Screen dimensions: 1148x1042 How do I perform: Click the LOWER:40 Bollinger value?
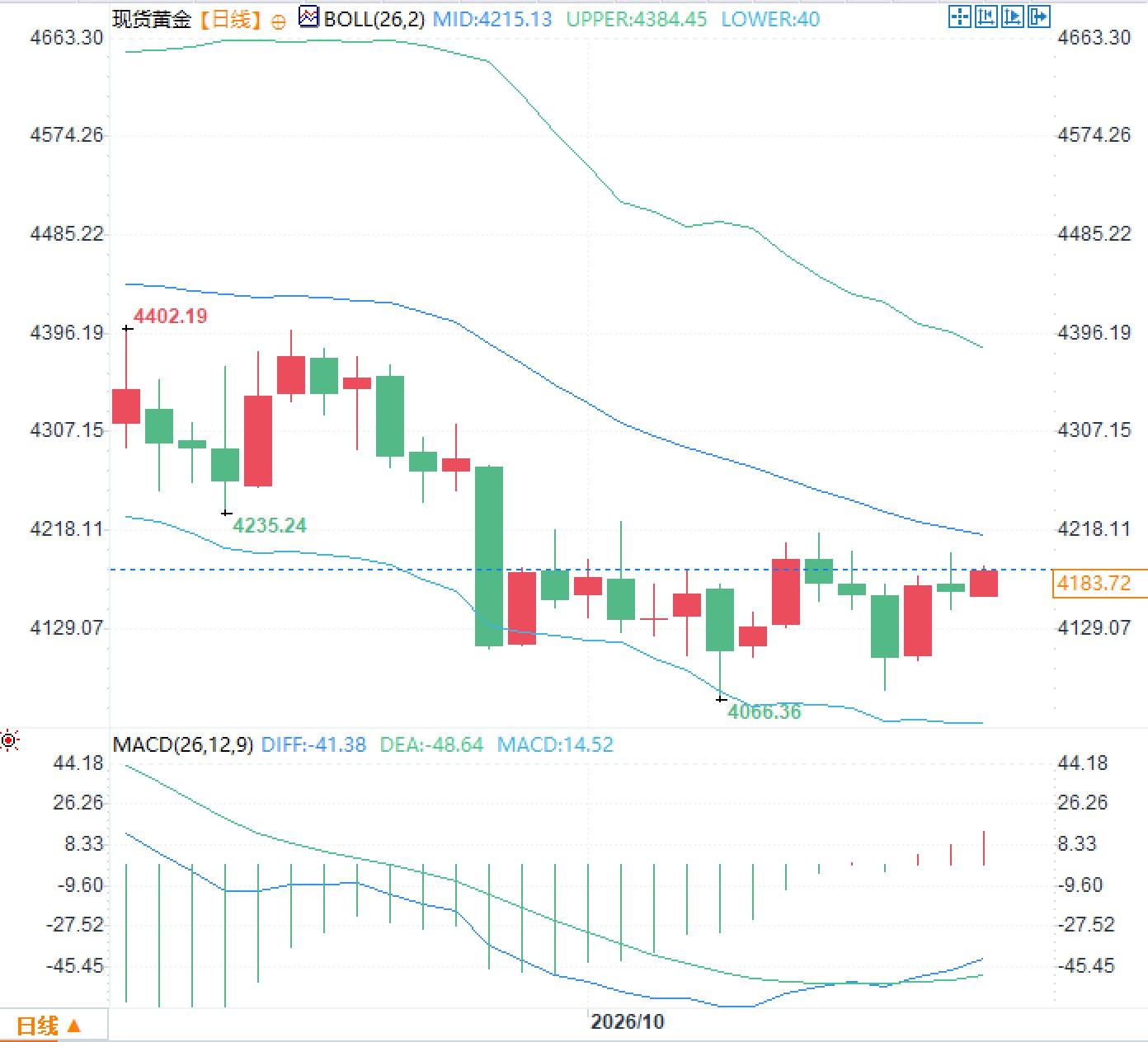point(770,19)
